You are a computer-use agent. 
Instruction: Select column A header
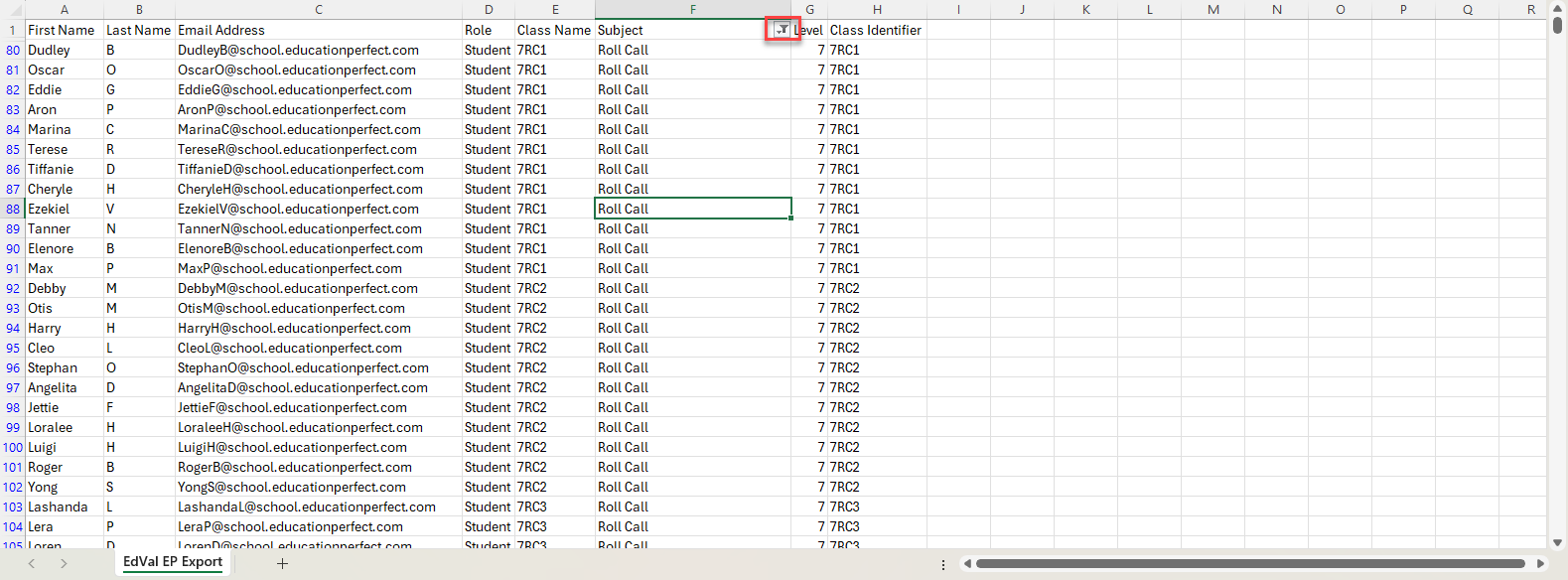coord(65,10)
